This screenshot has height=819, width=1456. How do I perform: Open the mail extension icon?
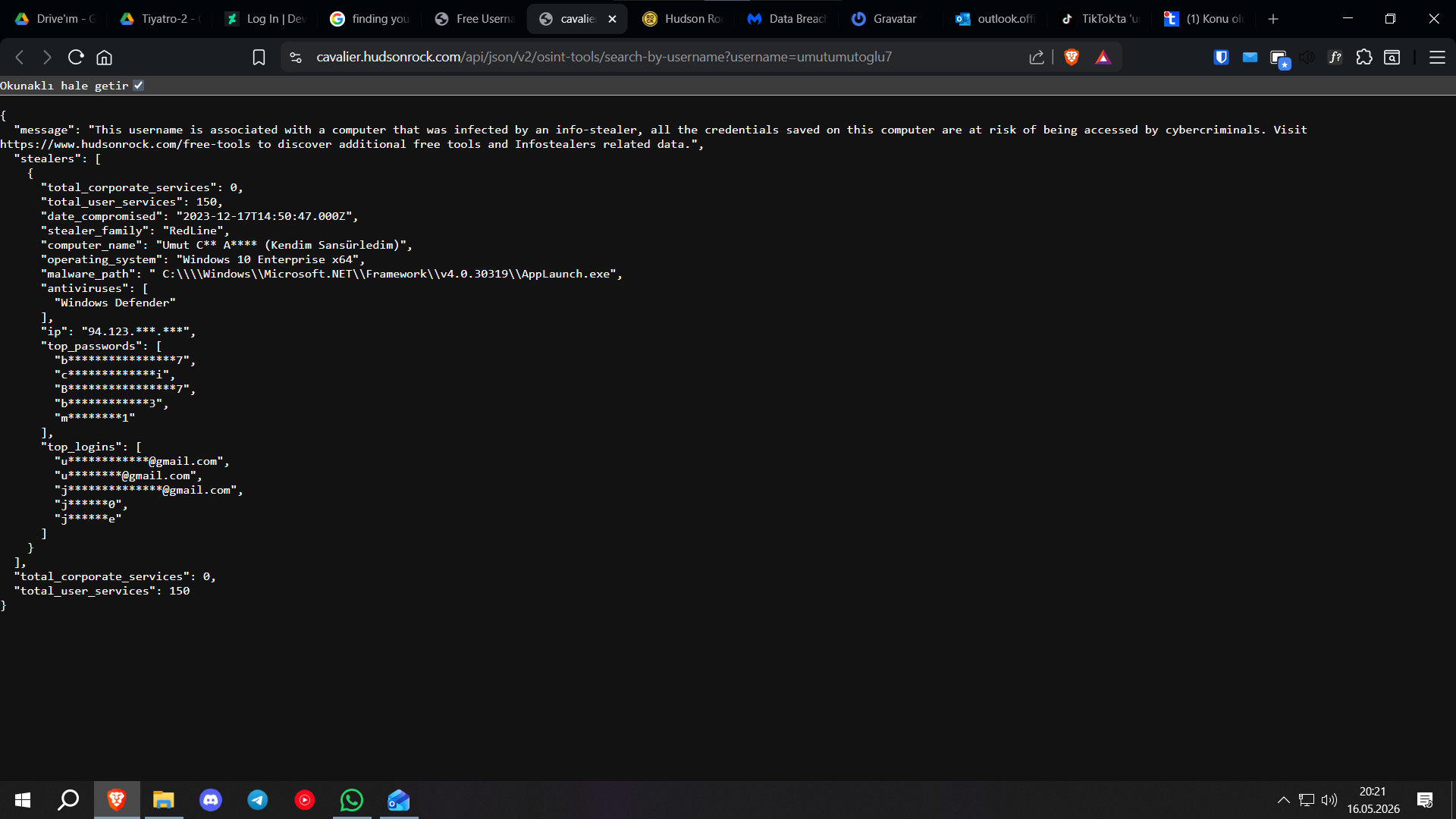(1250, 57)
